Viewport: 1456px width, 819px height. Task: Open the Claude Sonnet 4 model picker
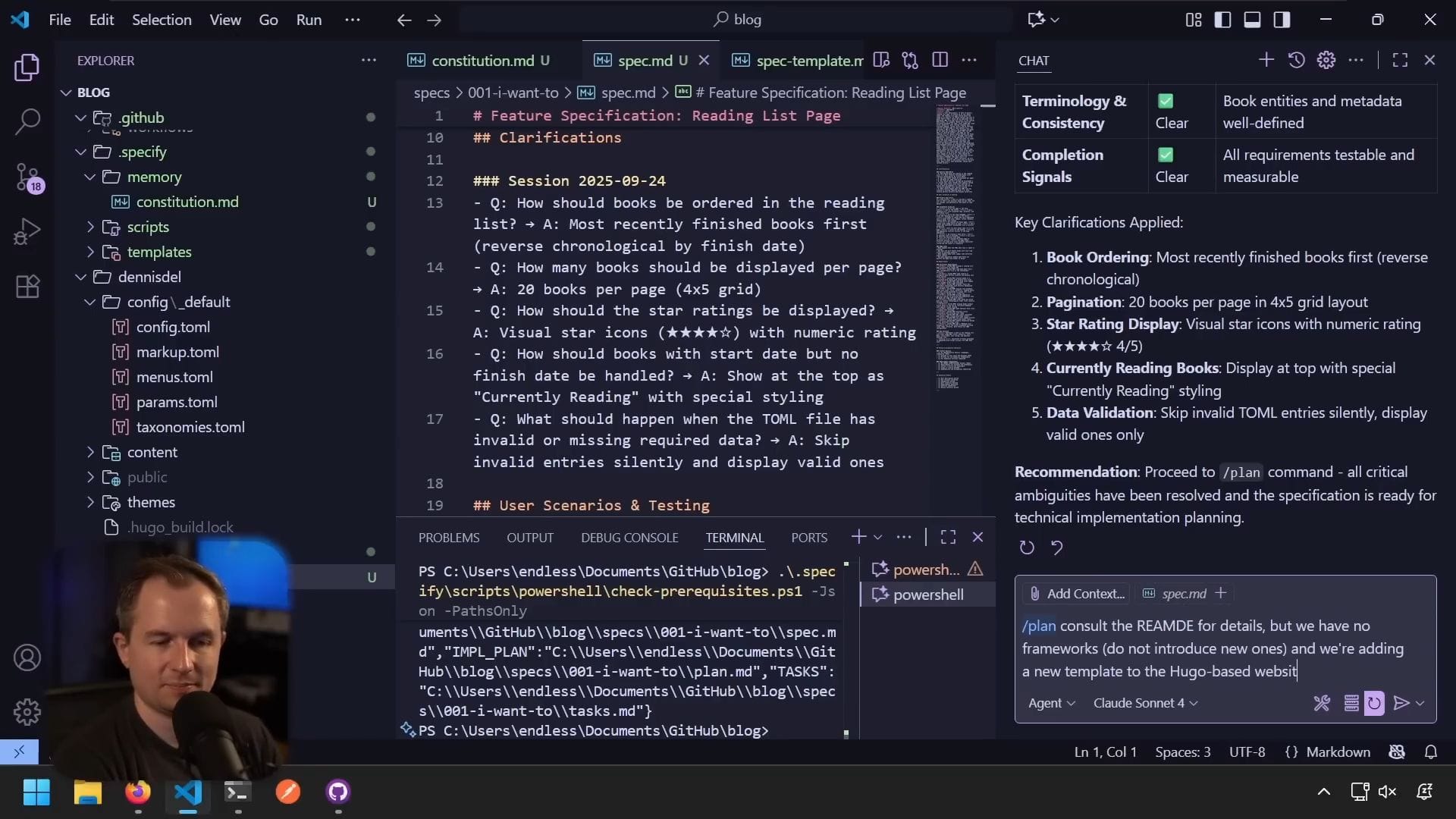pyautogui.click(x=1144, y=703)
